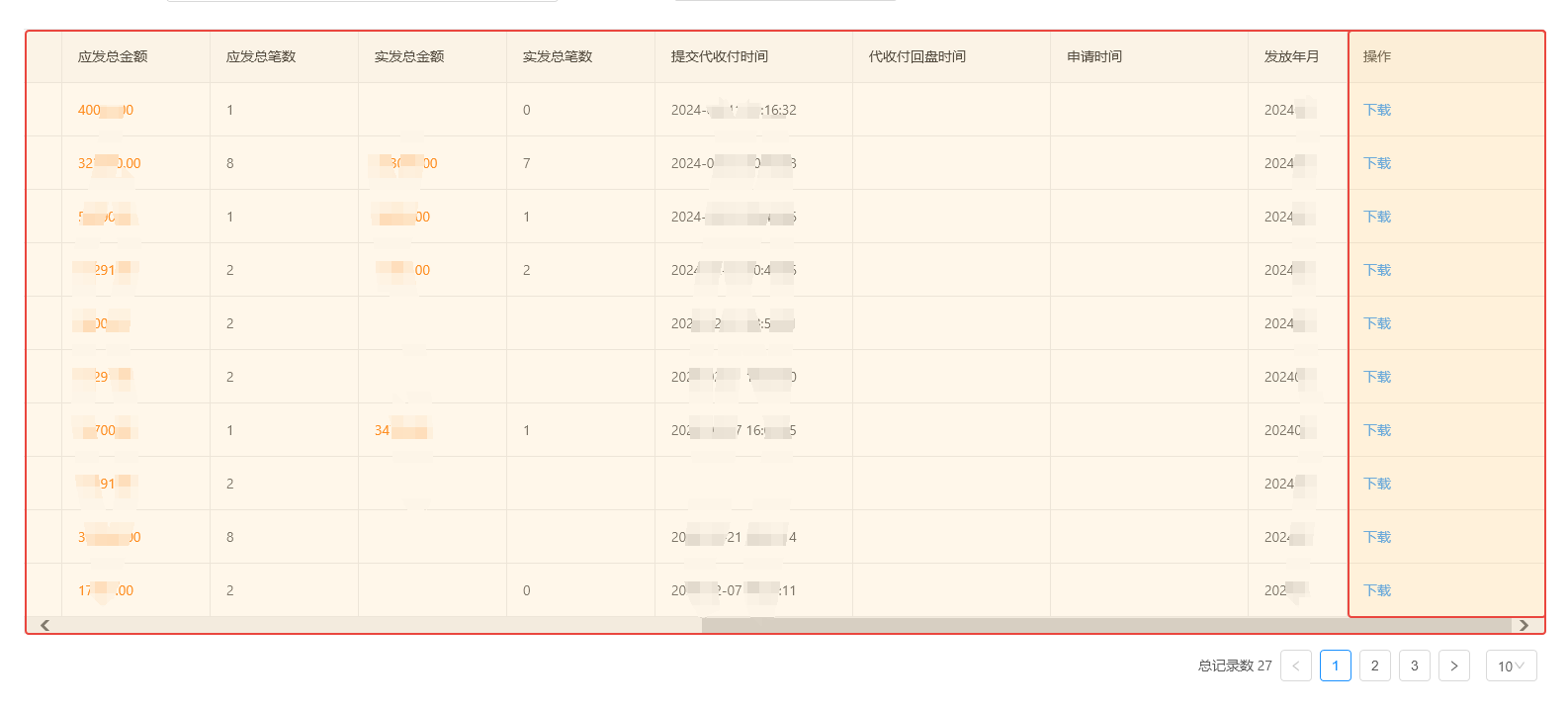Screen dimensions: 1568x711
Task: Switch to page 2 of the records
Action: (x=1374, y=666)
